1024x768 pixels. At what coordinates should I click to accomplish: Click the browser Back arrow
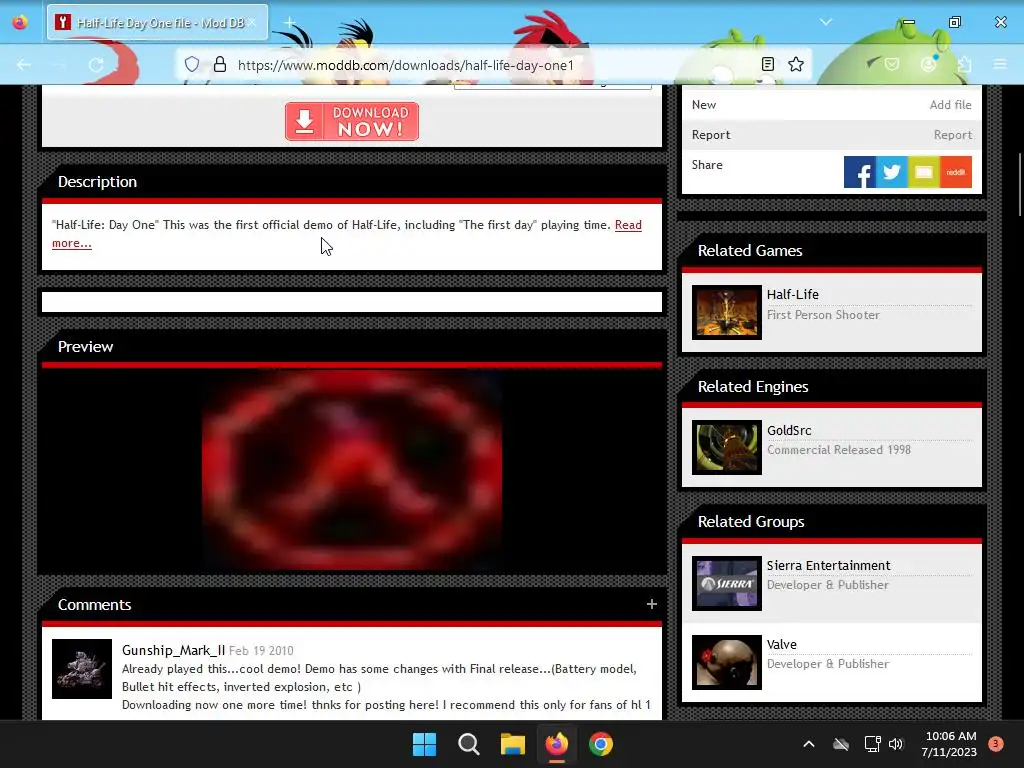pyautogui.click(x=24, y=65)
